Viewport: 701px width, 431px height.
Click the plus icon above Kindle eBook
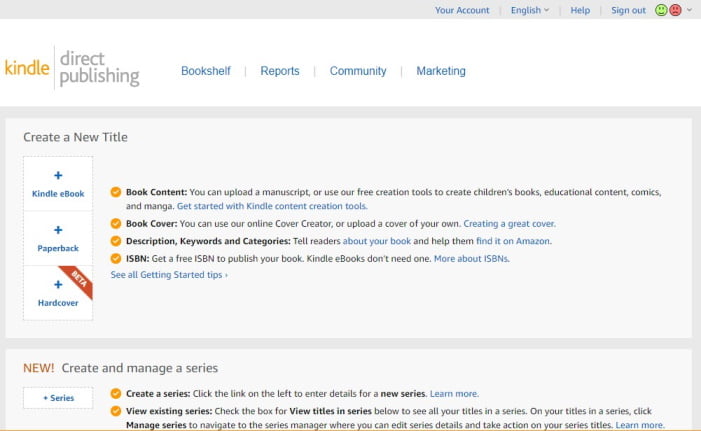[58, 175]
